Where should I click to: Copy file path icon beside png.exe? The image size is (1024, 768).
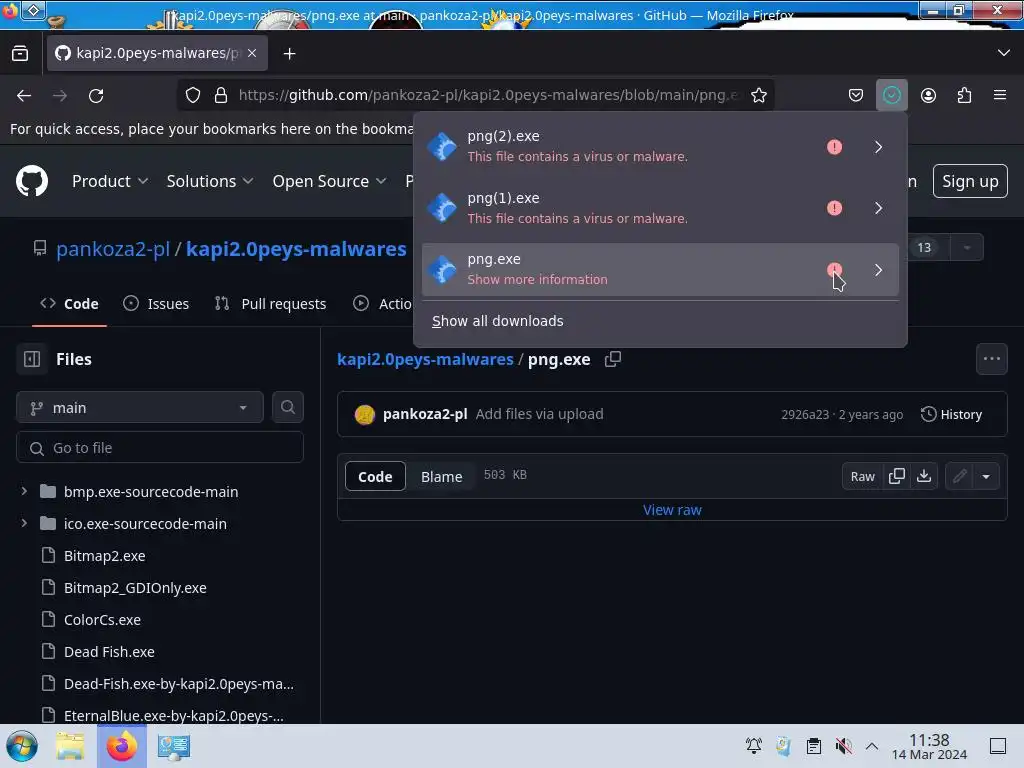[x=613, y=359]
